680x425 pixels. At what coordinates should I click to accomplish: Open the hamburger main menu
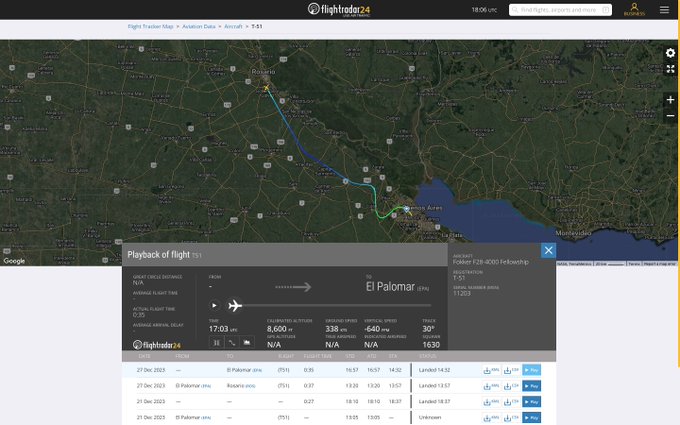[x=664, y=10]
